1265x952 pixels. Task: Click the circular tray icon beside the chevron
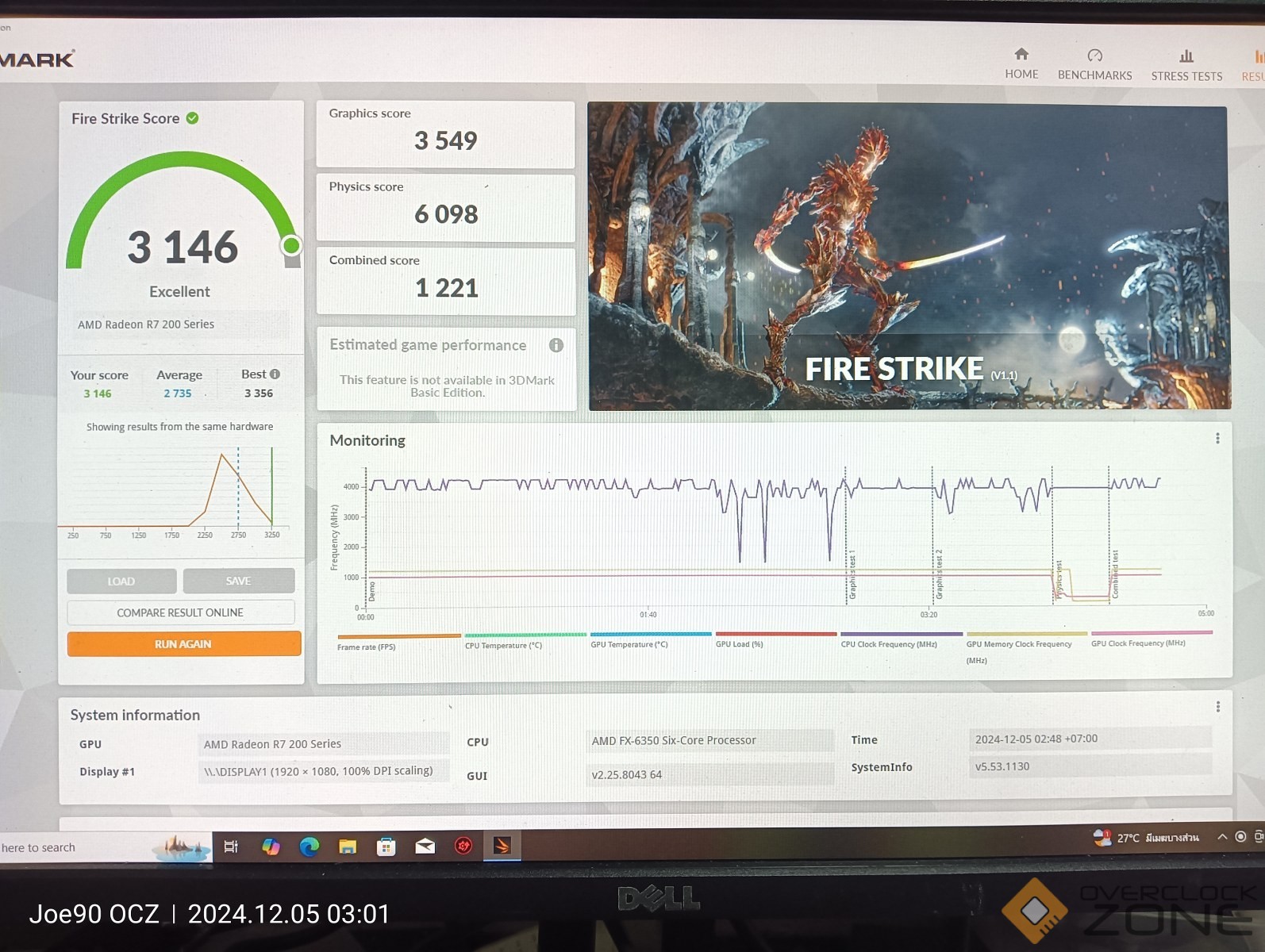(x=1240, y=837)
